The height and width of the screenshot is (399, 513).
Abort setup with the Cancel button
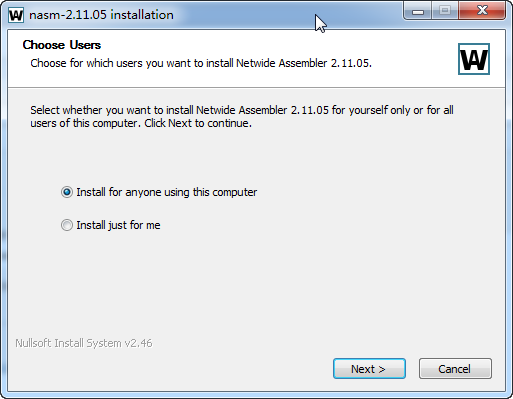click(455, 369)
